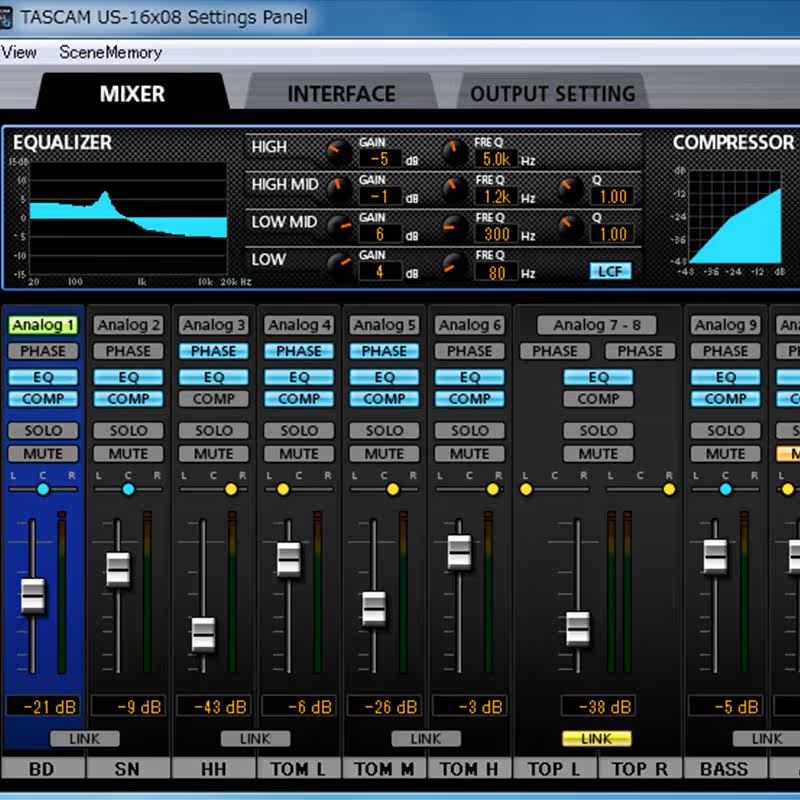Viewport: 800px width, 800px height.
Task: Click the LOW band gain knob
Action: pos(339,265)
